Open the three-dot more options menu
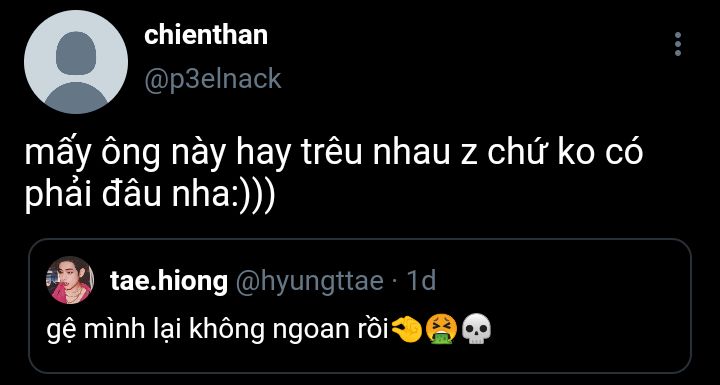The width and height of the screenshot is (720, 385). [678, 44]
